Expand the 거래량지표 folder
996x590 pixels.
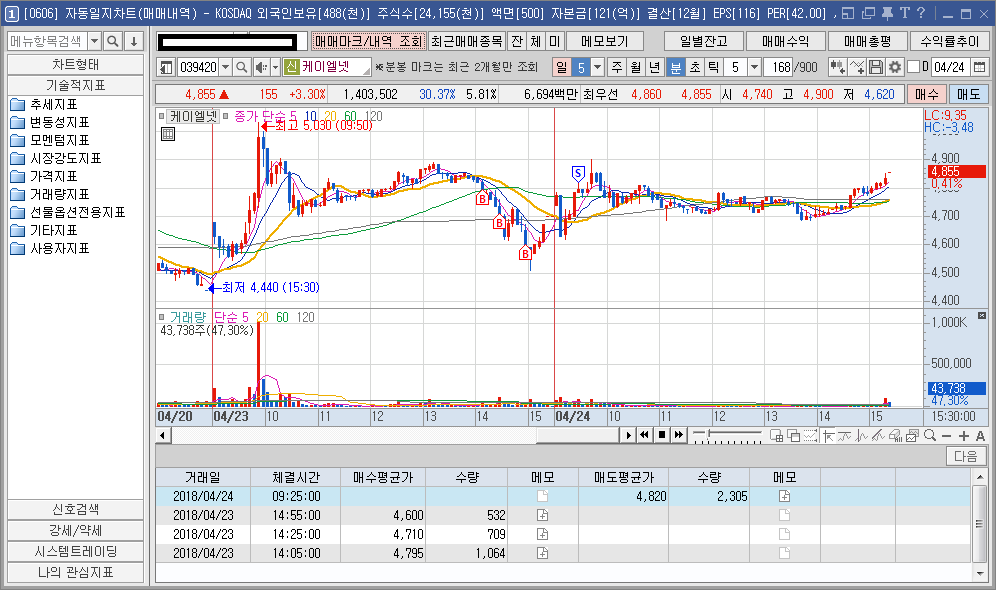50,194
